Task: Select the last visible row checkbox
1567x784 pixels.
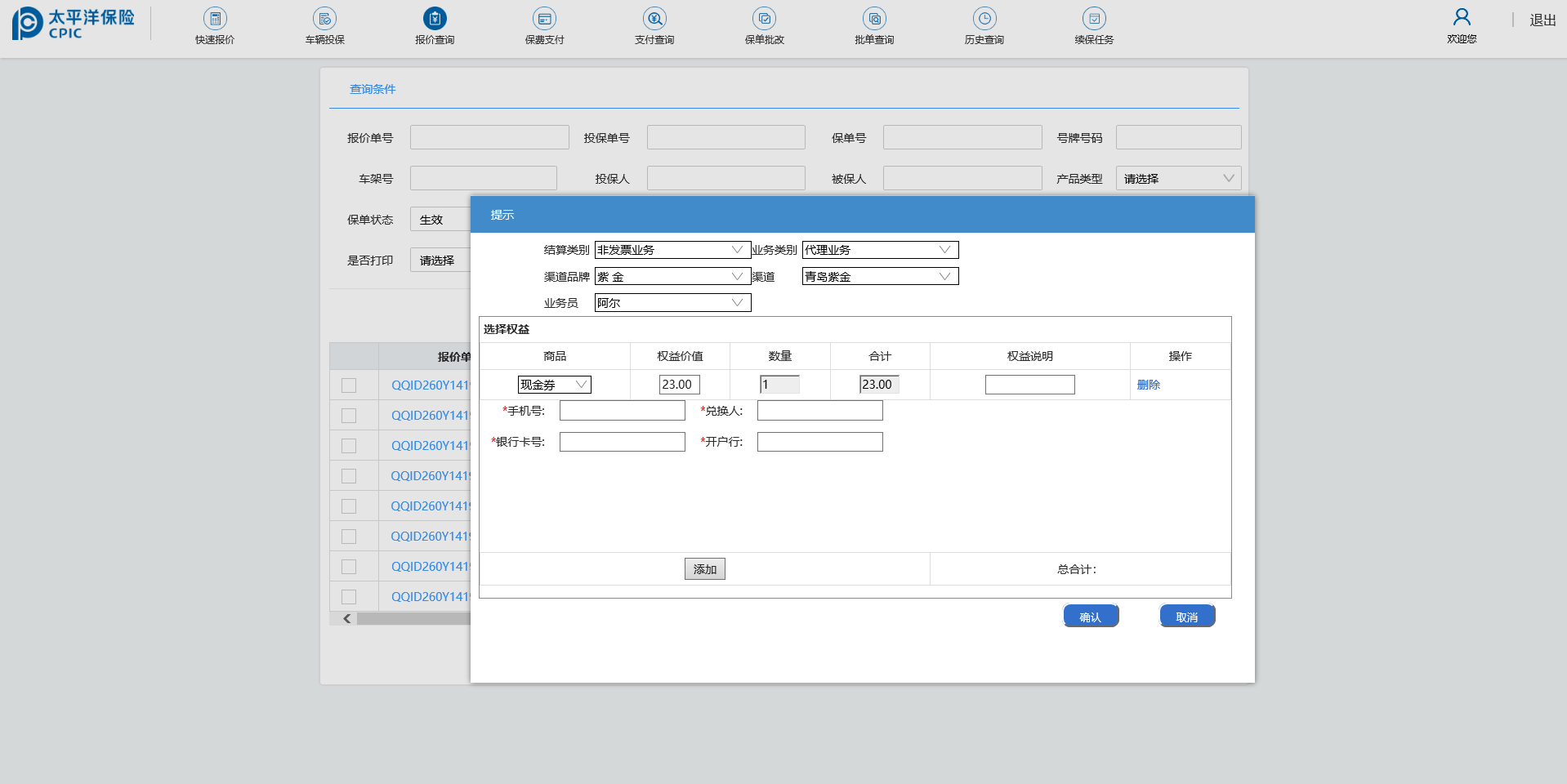Action: click(349, 597)
